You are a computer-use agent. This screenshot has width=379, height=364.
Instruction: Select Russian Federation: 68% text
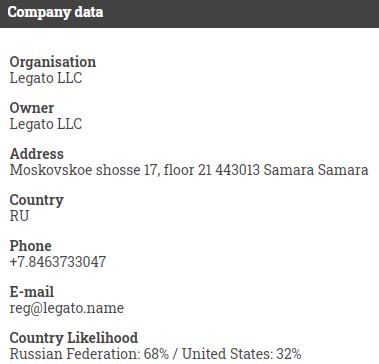click(89, 354)
